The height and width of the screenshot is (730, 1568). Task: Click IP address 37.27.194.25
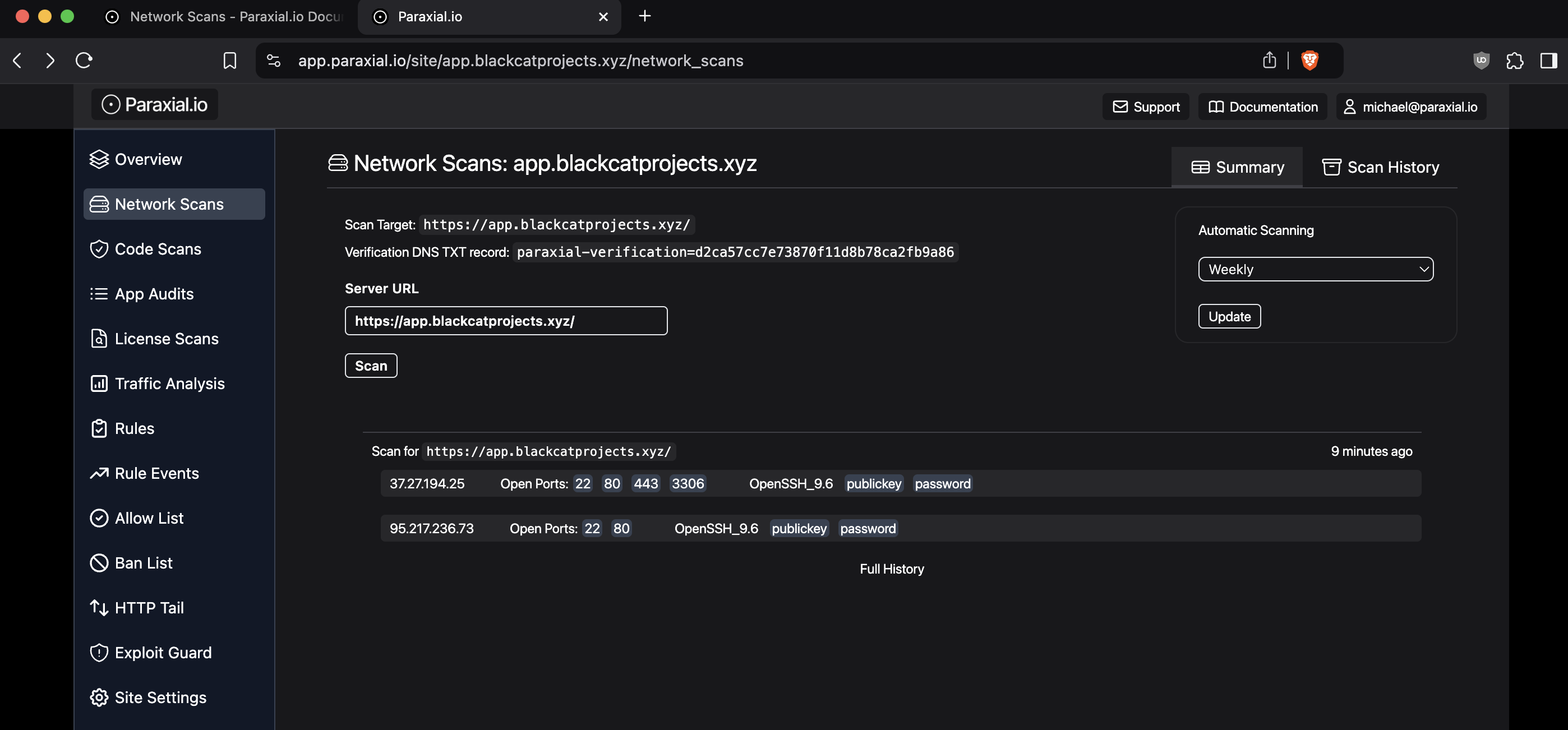pyautogui.click(x=427, y=484)
